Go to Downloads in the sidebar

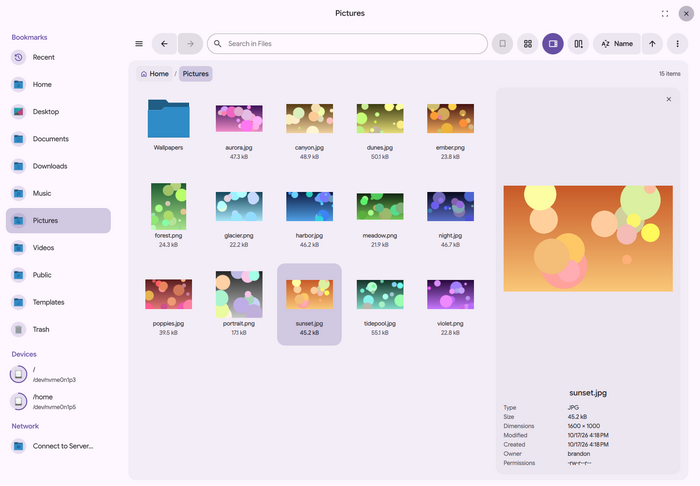(x=58, y=166)
